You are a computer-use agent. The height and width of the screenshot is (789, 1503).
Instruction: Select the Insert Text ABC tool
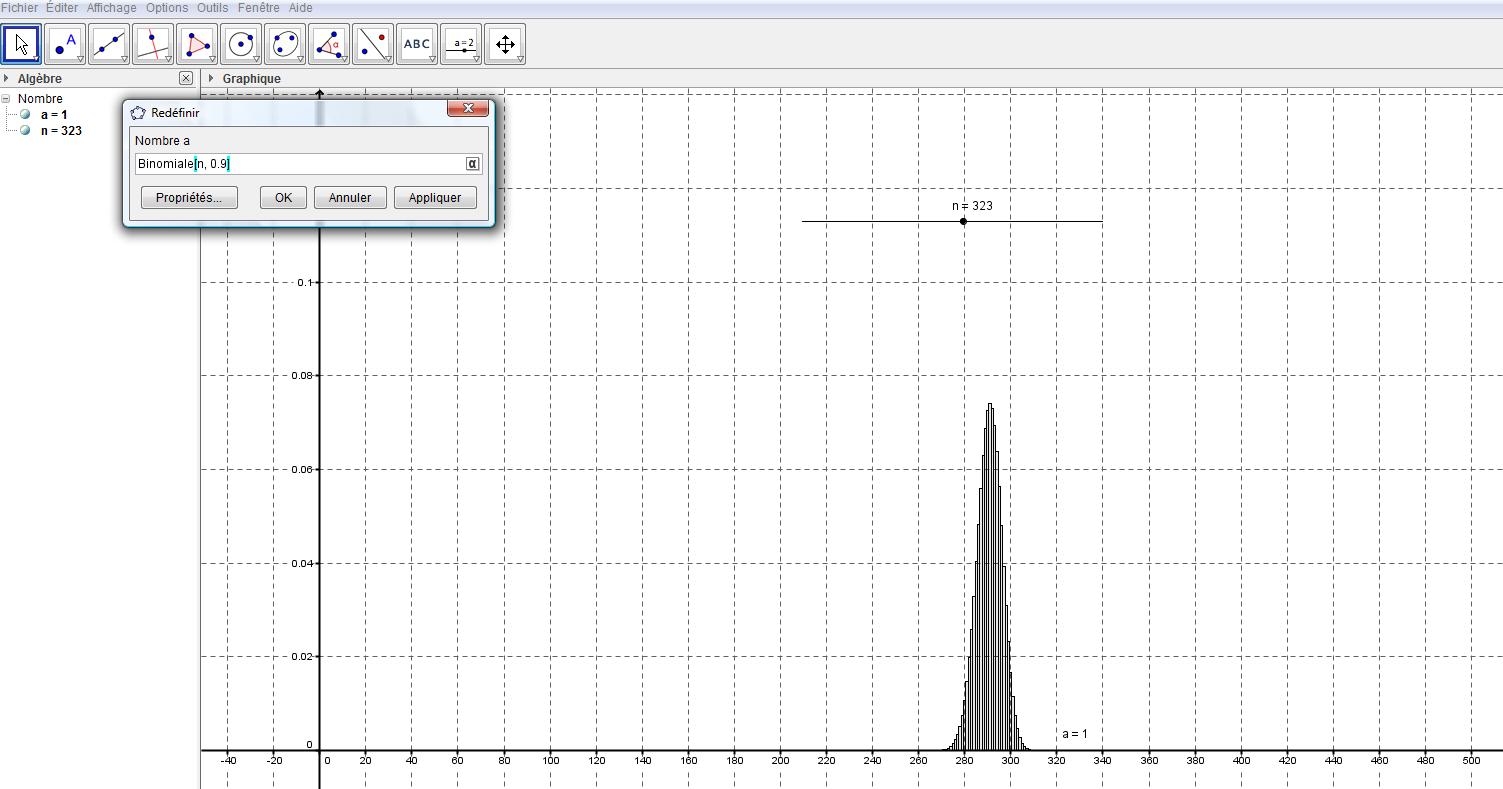pos(417,44)
